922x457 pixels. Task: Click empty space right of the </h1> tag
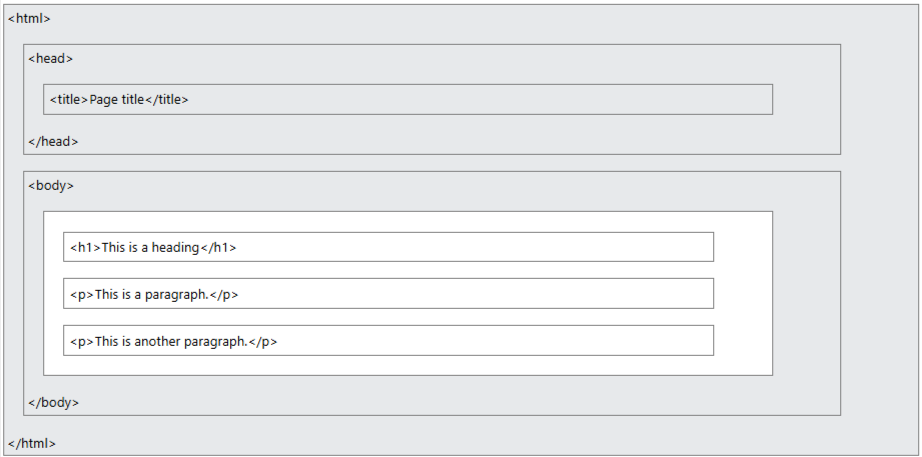475,248
